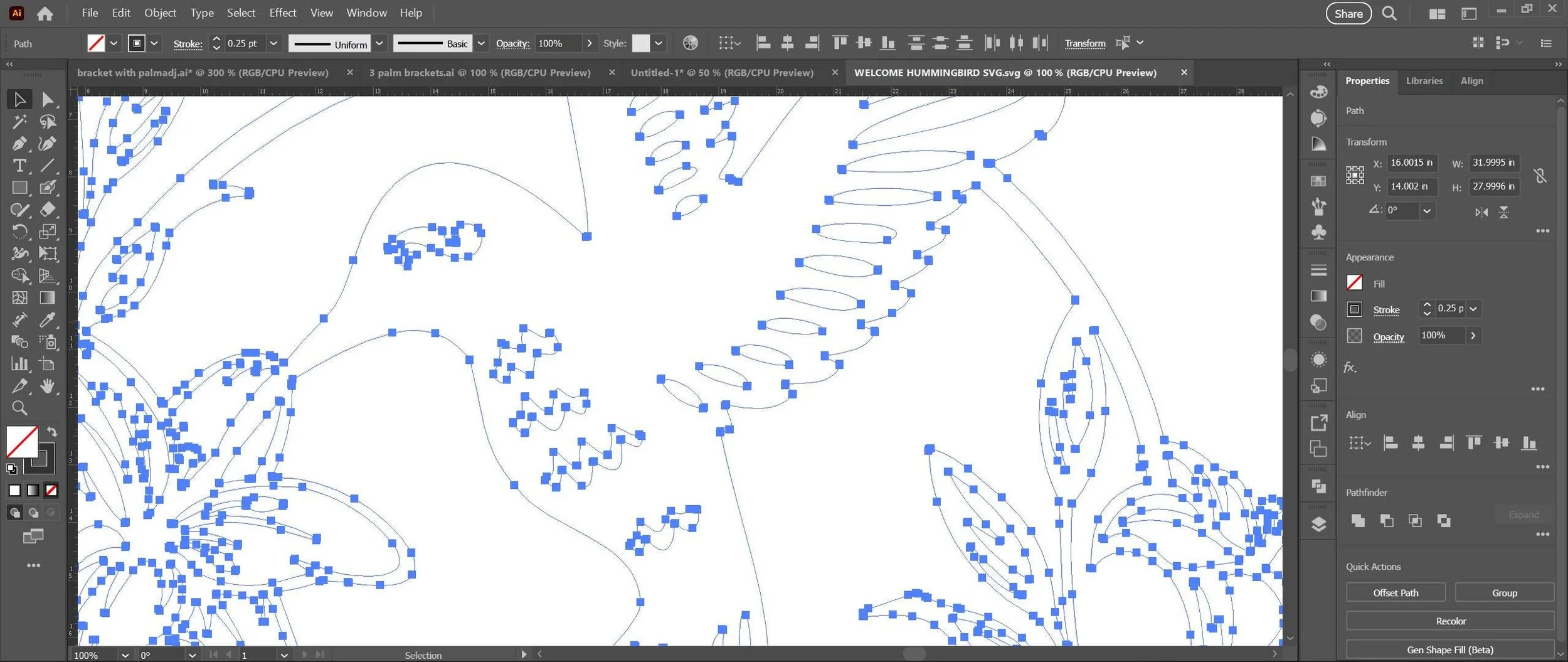Select the Type tool
The height and width of the screenshot is (662, 1568).
click(19, 166)
